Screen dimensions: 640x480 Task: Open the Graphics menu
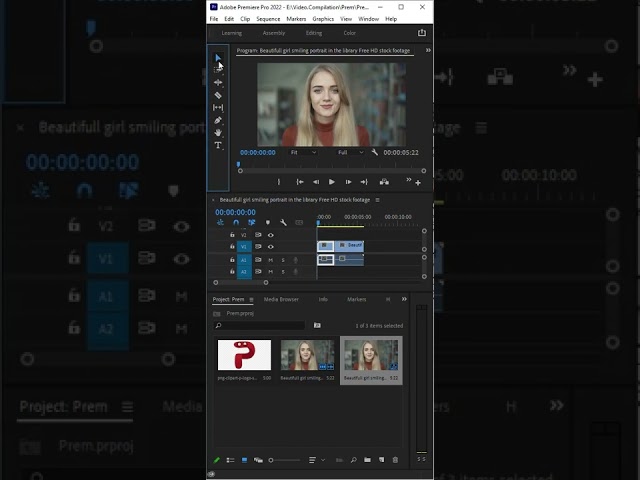(x=323, y=19)
